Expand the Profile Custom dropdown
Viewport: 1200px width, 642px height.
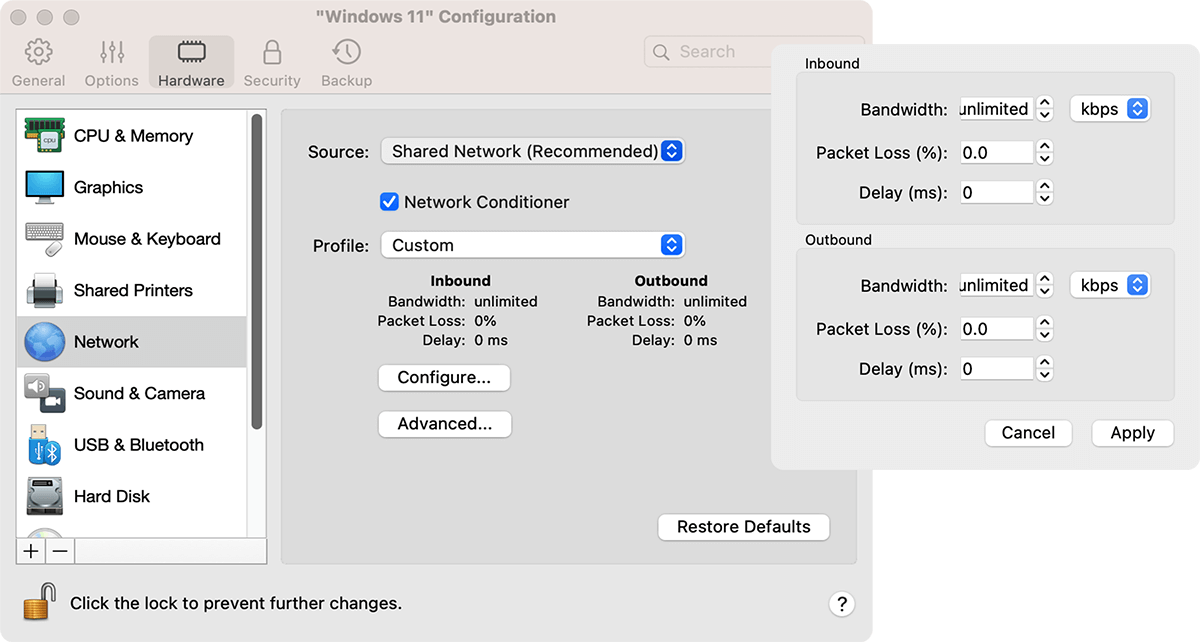tap(532, 245)
